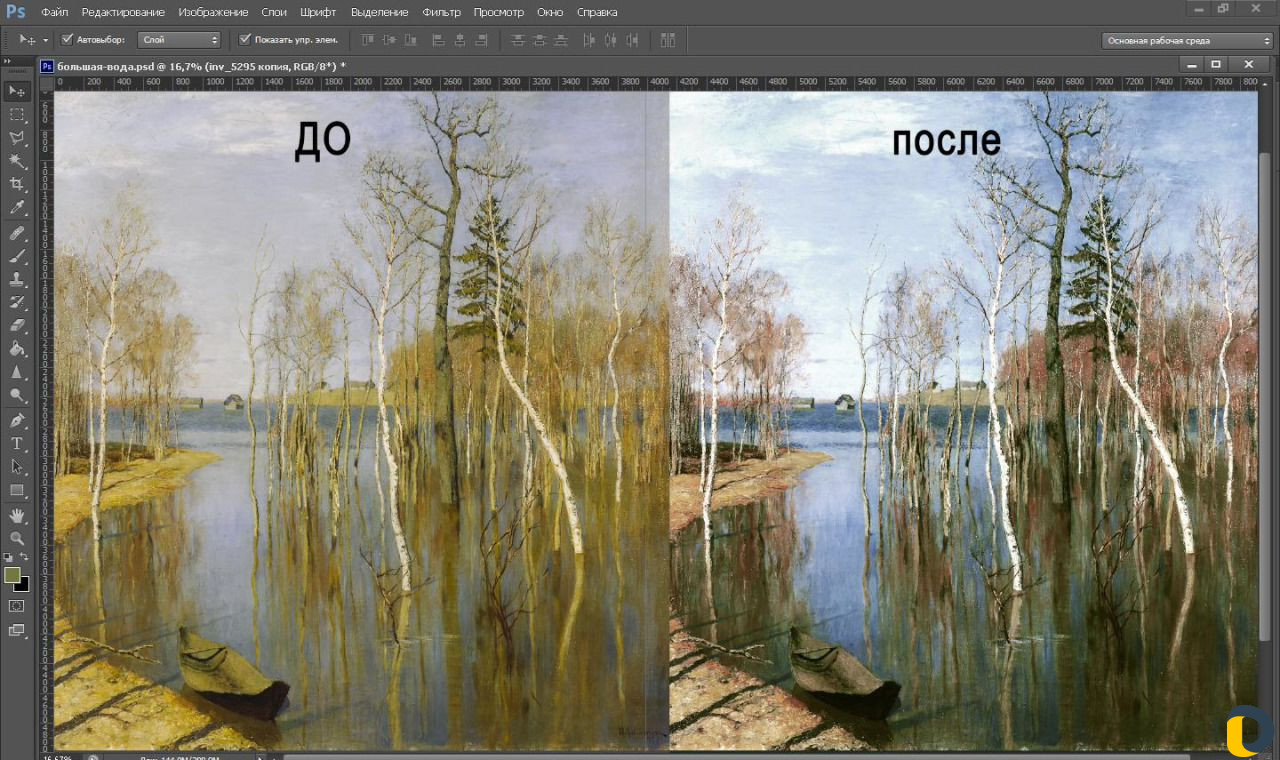Reset default foreground and background colors
This screenshot has height=760, width=1280.
click(x=9, y=557)
